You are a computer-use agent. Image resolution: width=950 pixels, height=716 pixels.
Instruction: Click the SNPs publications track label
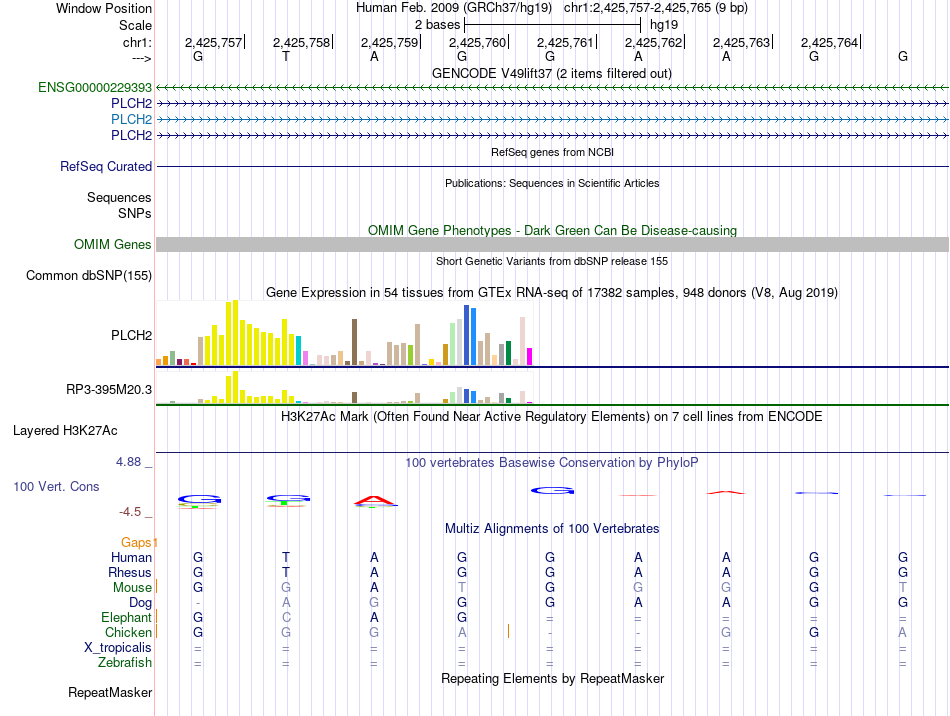[135, 213]
